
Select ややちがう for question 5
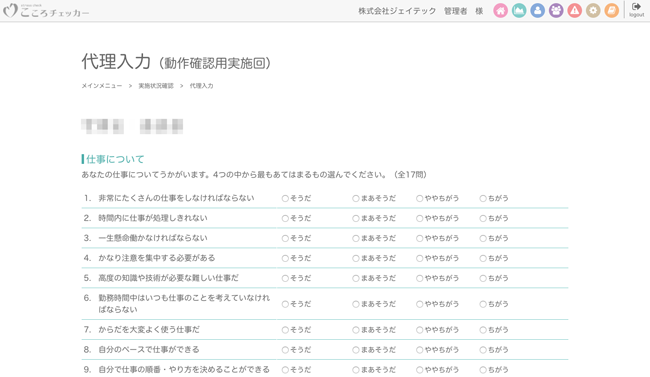pyautogui.click(x=420, y=278)
